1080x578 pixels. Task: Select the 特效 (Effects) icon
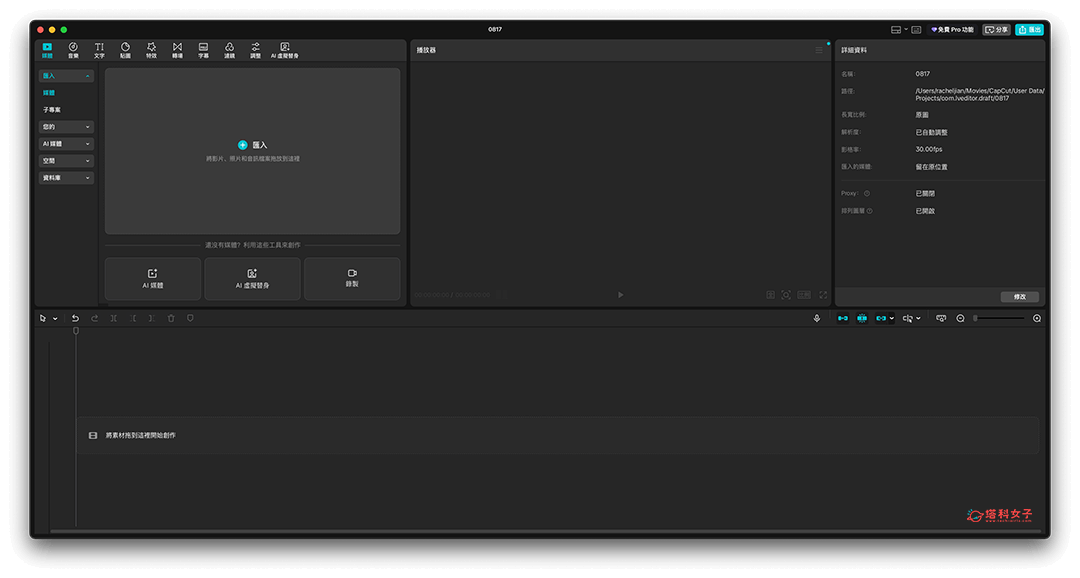[x=151, y=50]
